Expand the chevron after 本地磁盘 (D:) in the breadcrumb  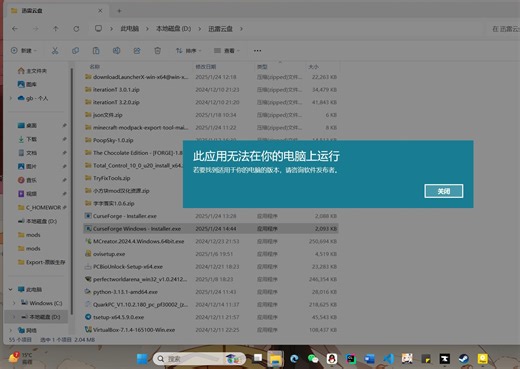(x=200, y=29)
